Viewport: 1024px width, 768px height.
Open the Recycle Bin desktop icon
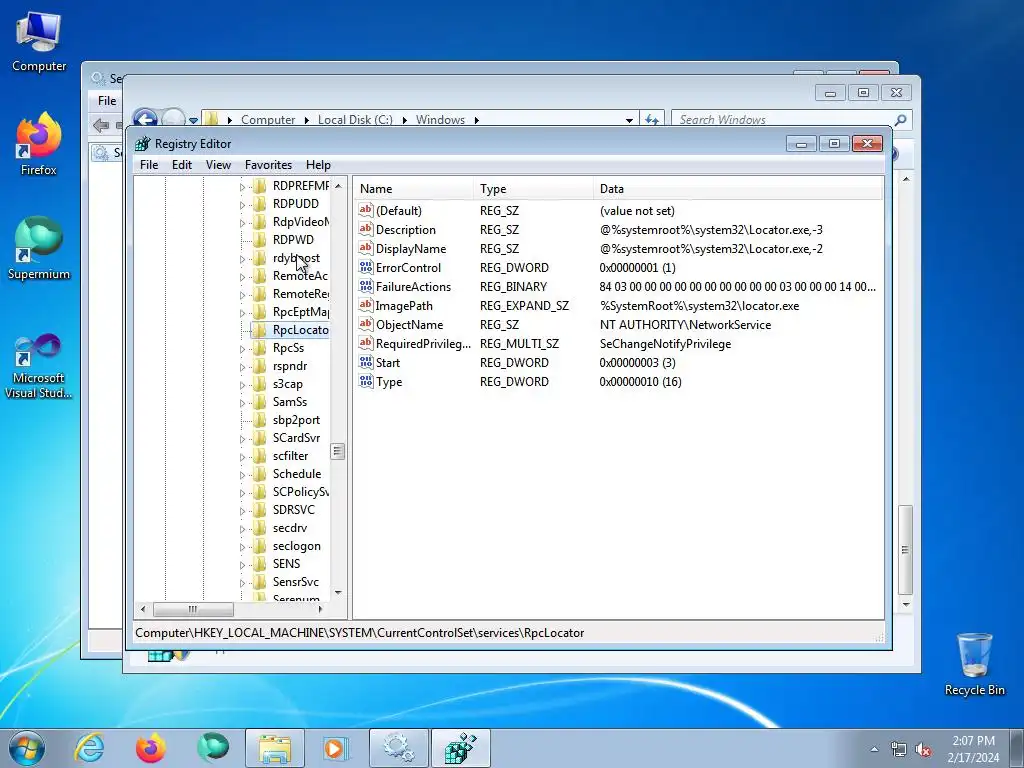974,665
